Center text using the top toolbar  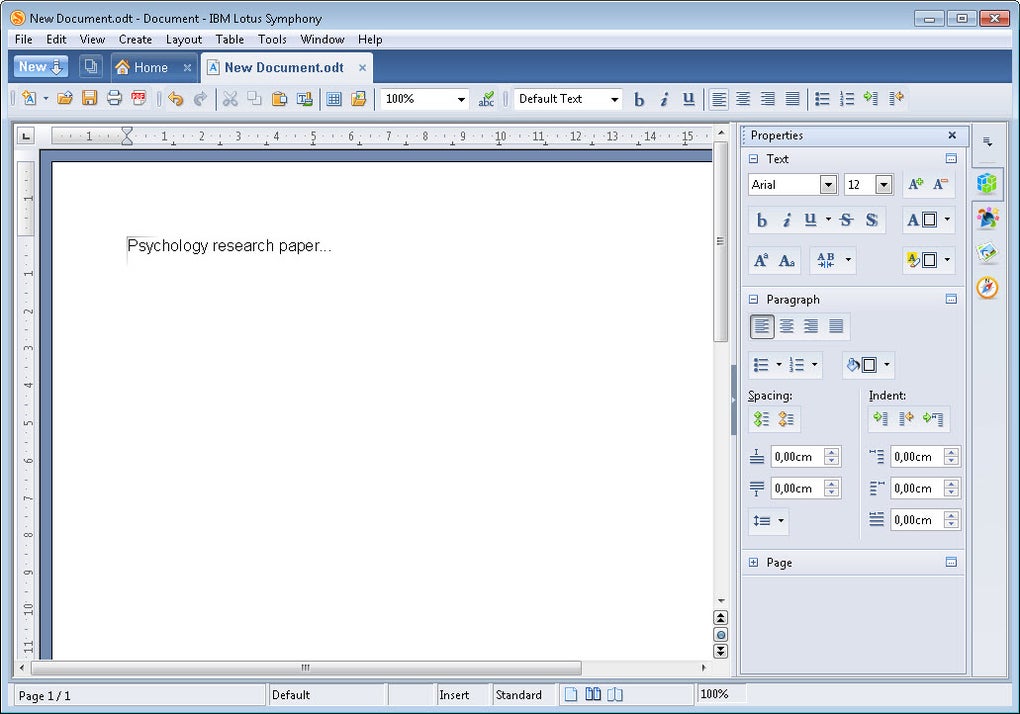pyautogui.click(x=743, y=99)
